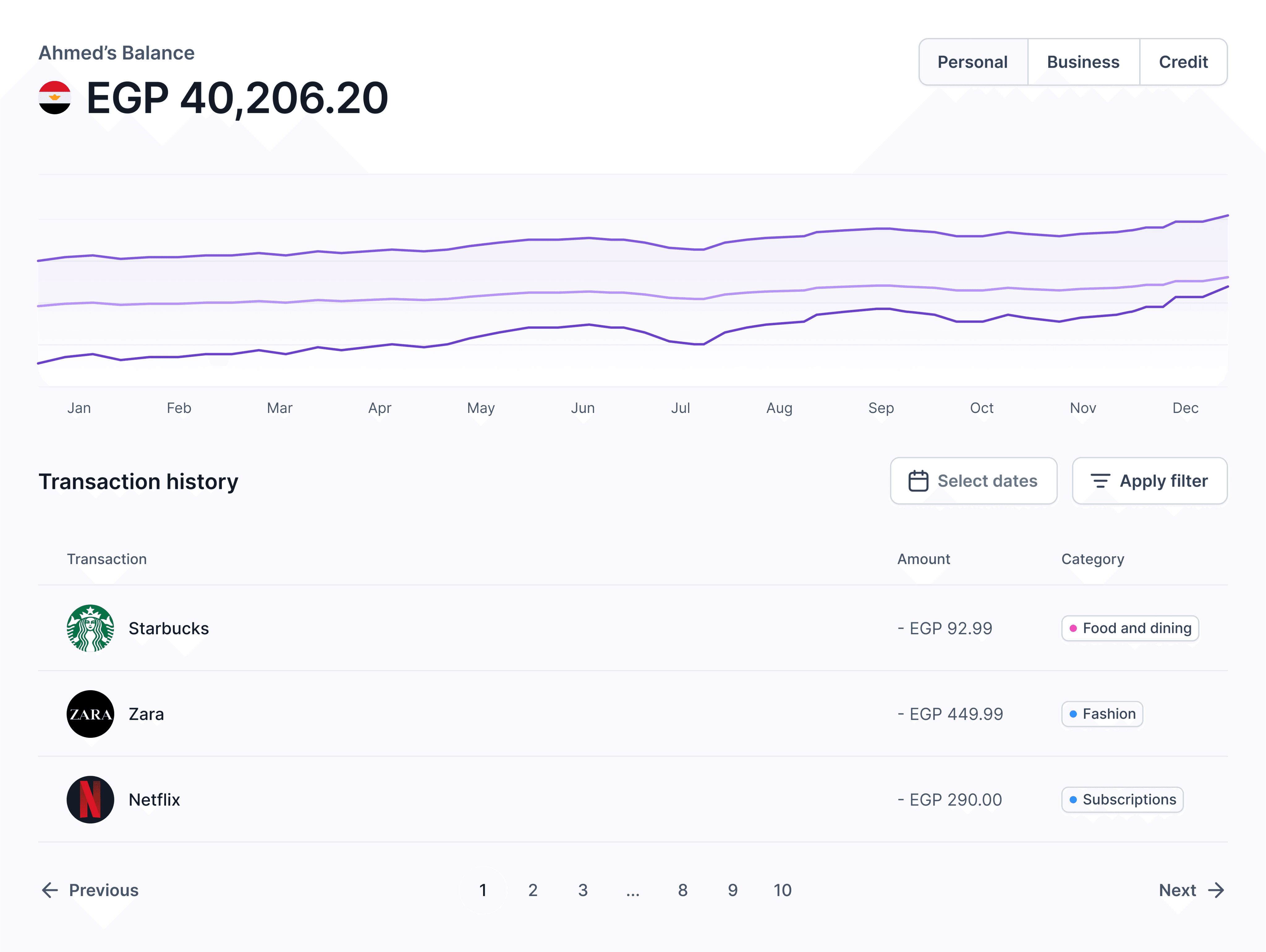Click the Fashion category tag

[x=1102, y=714]
